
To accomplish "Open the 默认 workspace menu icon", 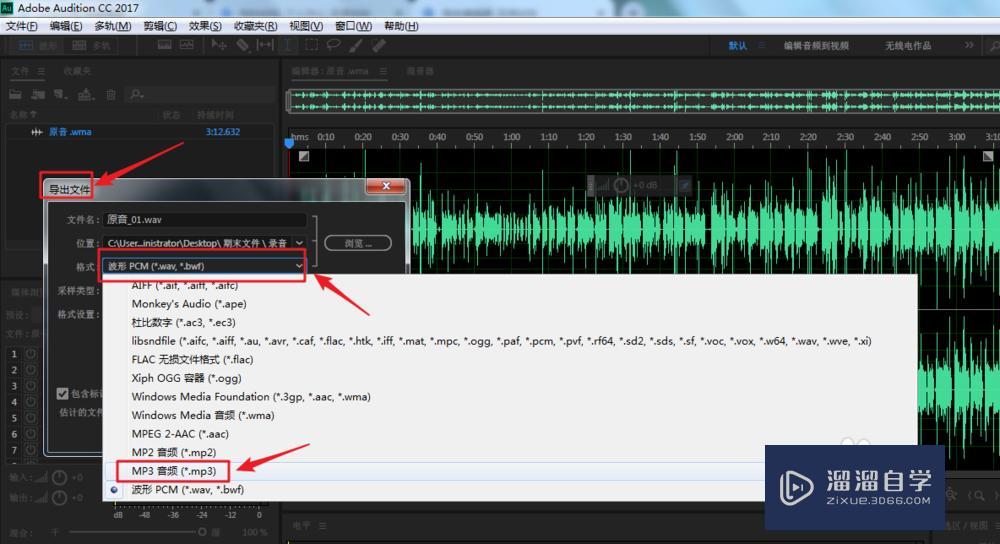I will 761,45.
